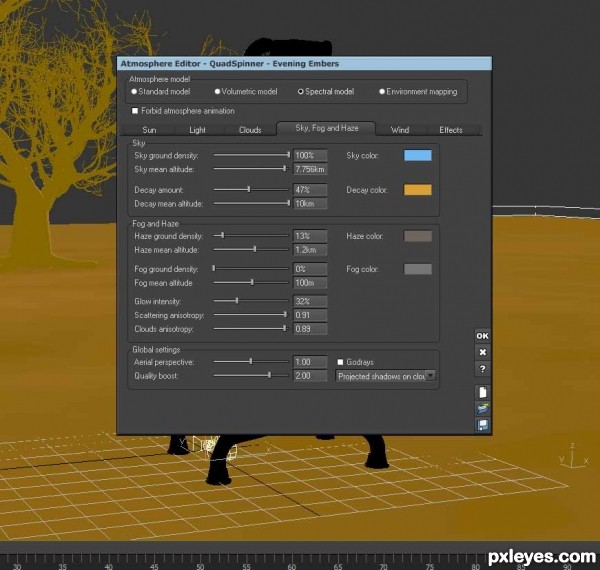600x570 pixels.
Task: Click the Decay amount 47% field
Action: (310, 190)
